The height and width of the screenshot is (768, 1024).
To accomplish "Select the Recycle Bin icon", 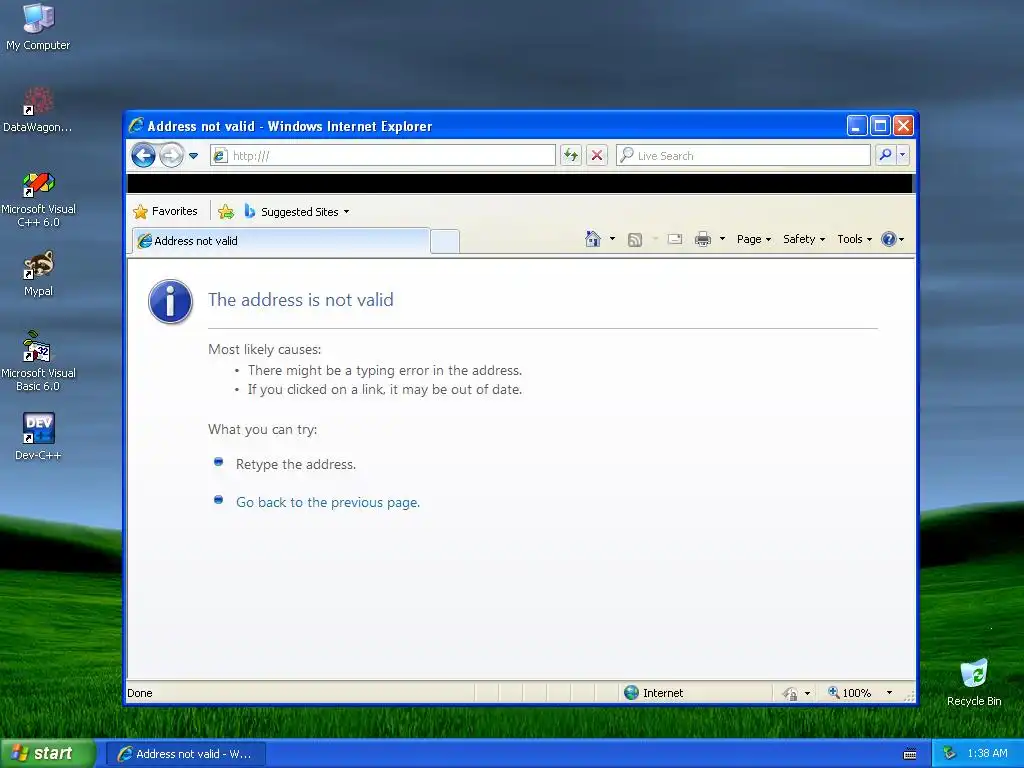I will tap(974, 682).
